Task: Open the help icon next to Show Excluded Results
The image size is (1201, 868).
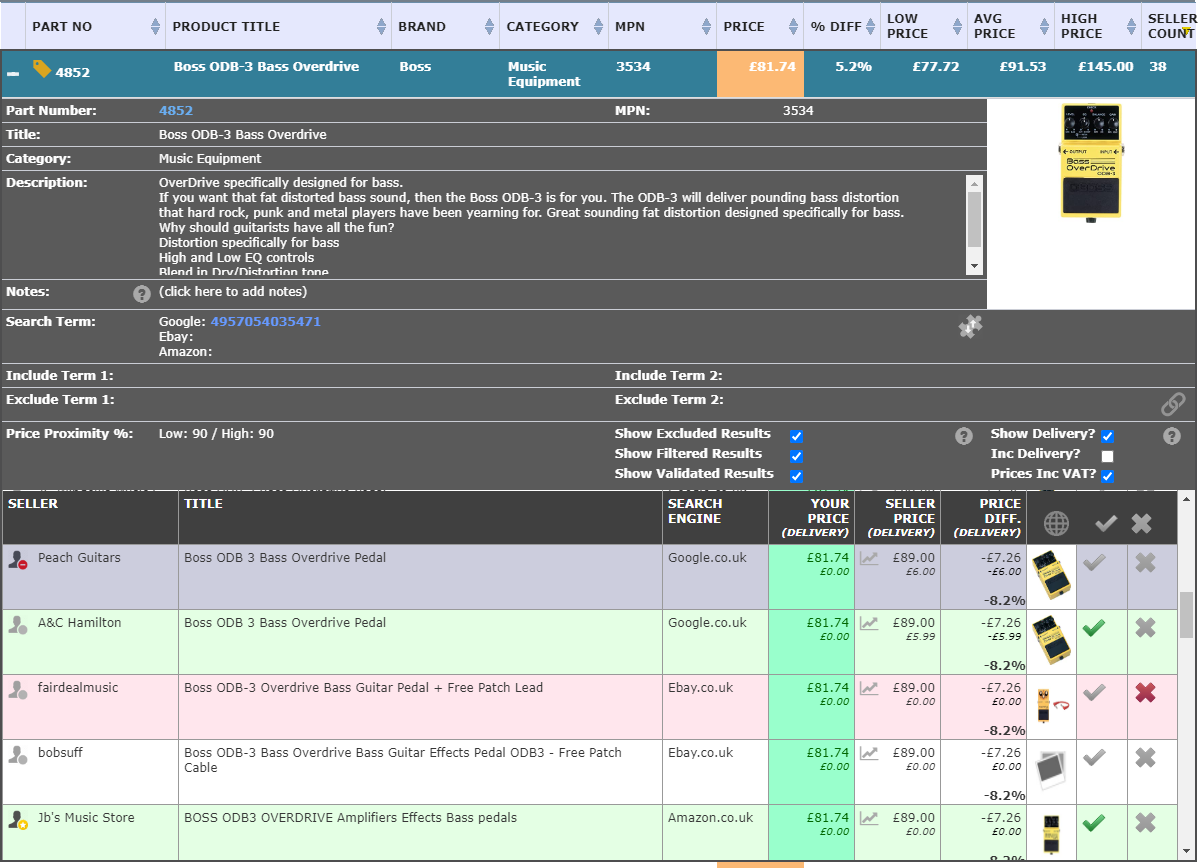Action: (964, 436)
